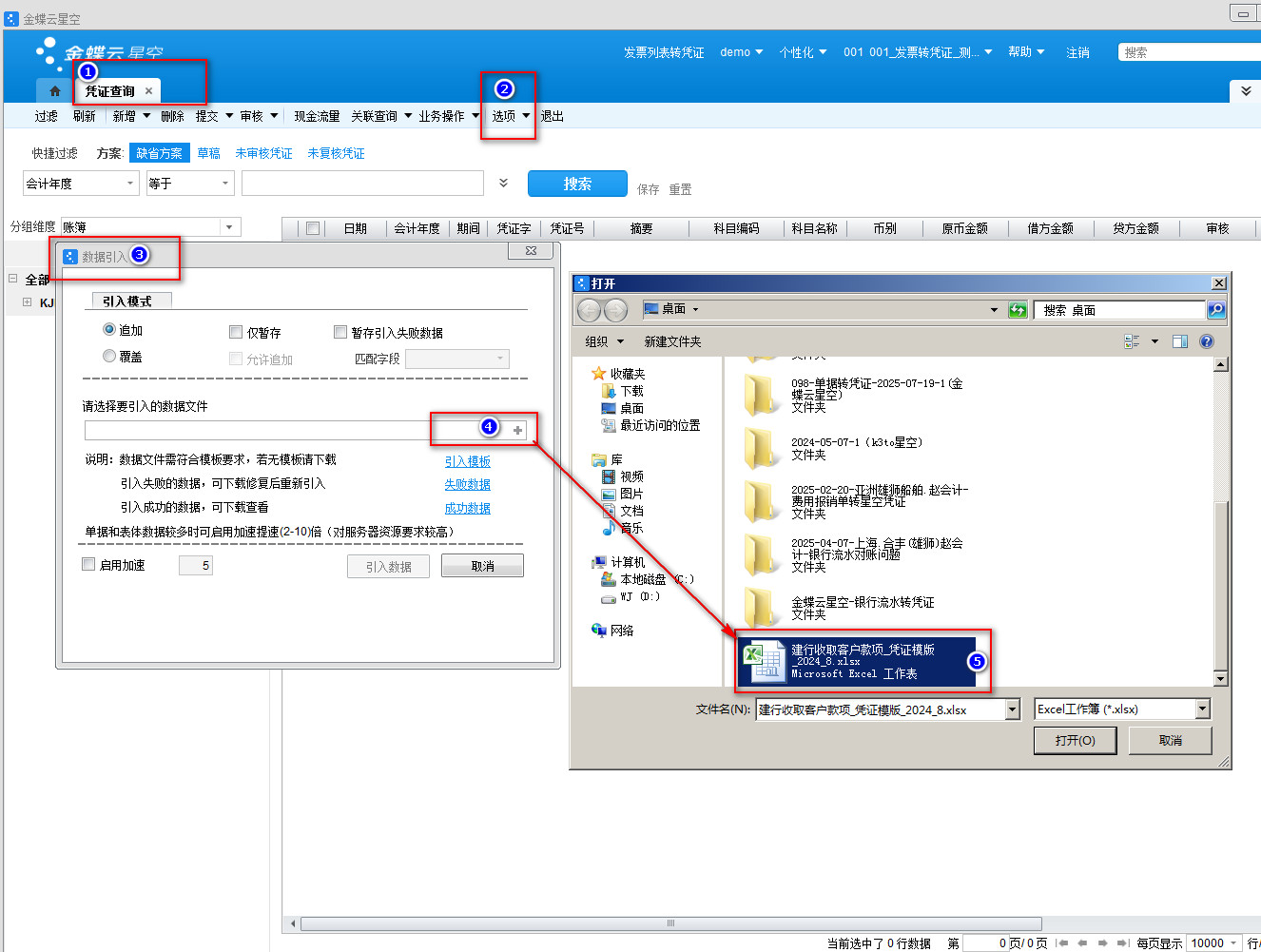Image resolution: width=1261 pixels, height=952 pixels.
Task: Toggle the select-all checkbox in grid header
Action: (x=312, y=228)
